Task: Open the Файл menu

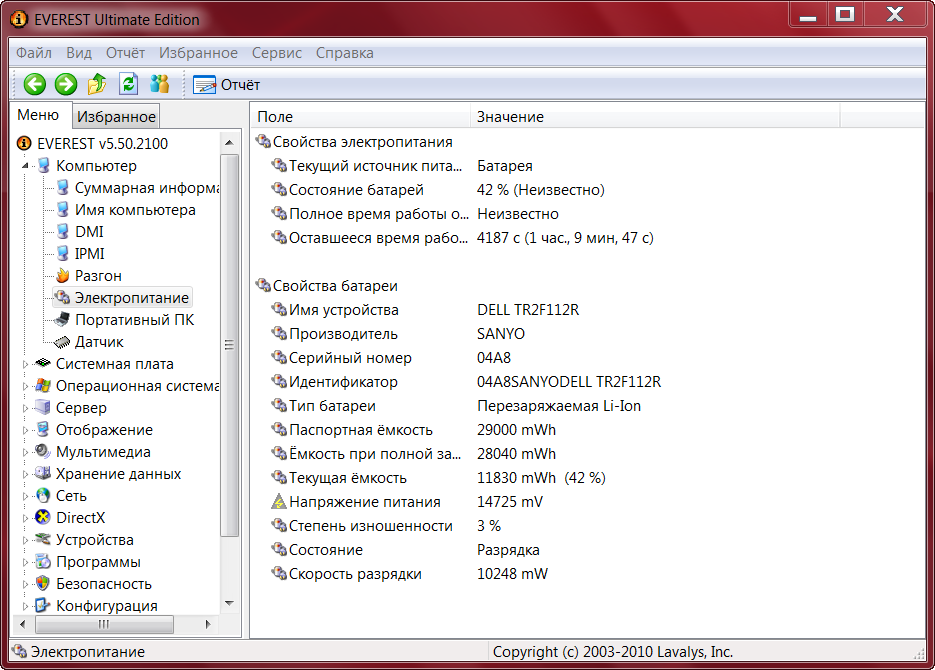Action: coord(34,53)
